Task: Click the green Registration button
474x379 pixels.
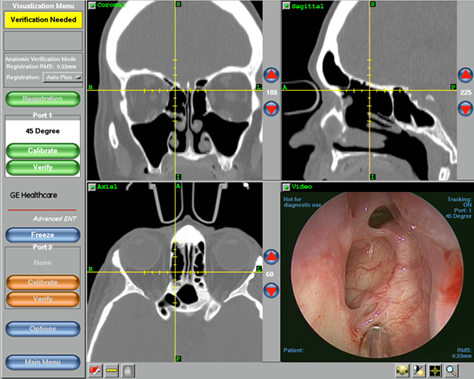Action: 43,99
